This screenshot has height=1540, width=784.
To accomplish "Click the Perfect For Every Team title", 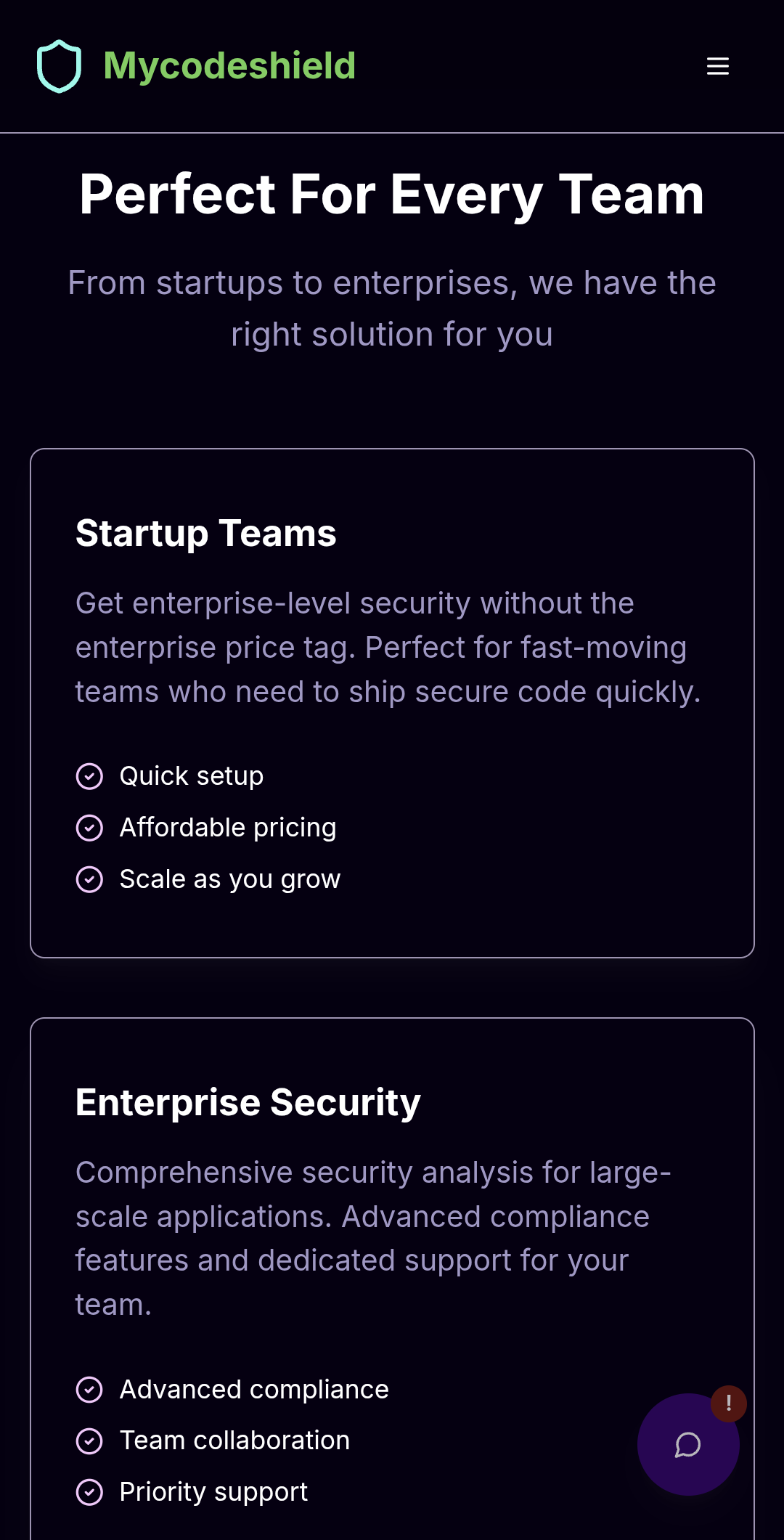I will pos(392,194).
